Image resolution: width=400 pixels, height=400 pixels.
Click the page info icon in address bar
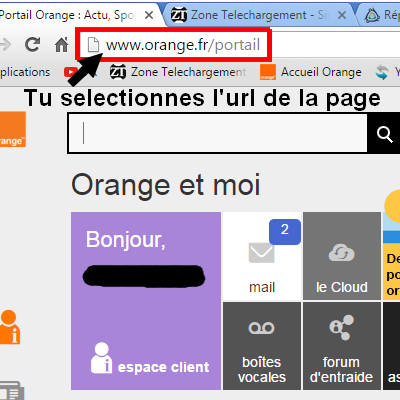click(x=93, y=45)
